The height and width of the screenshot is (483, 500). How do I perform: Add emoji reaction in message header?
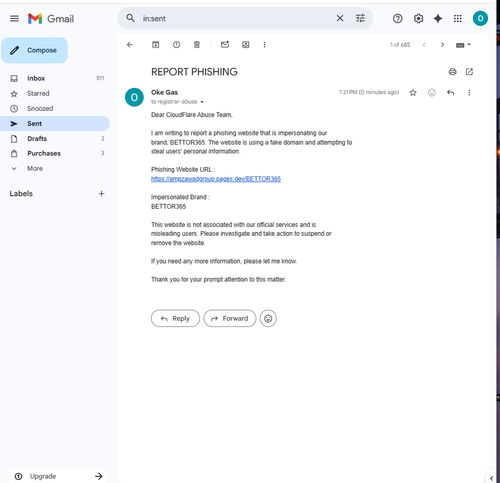432,93
